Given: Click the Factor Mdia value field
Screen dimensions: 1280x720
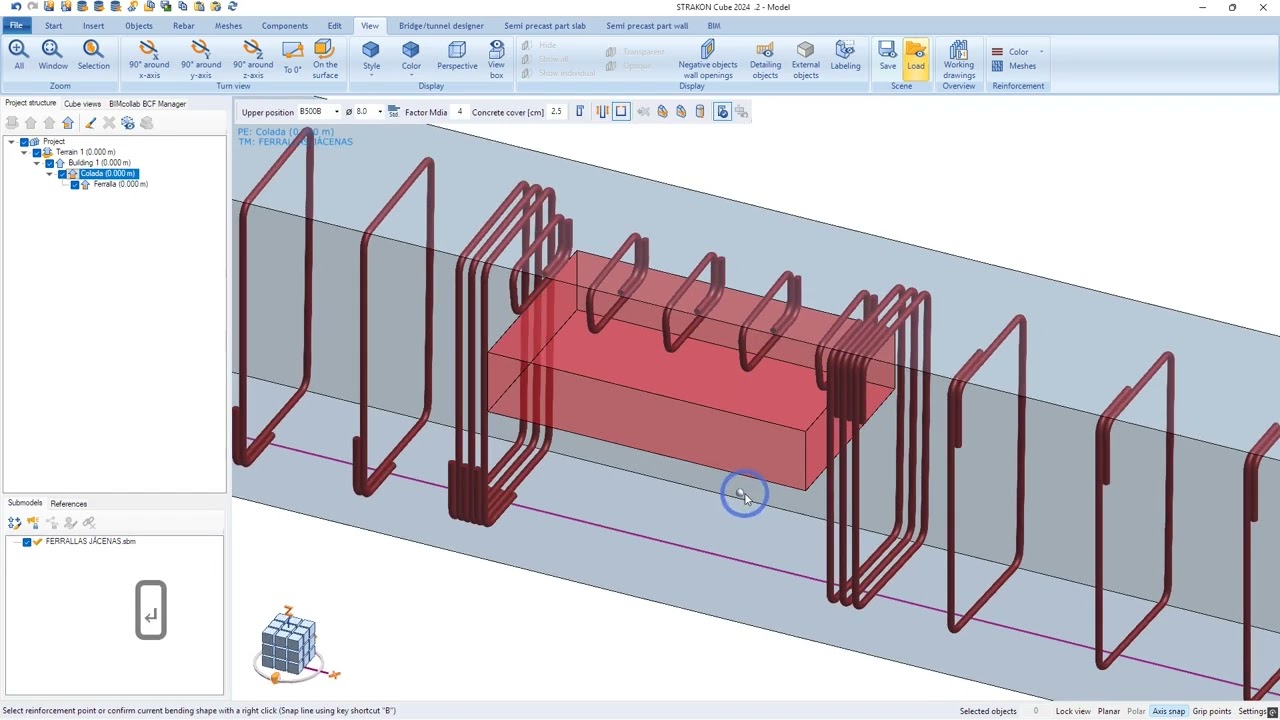Looking at the screenshot, I should click(x=459, y=112).
